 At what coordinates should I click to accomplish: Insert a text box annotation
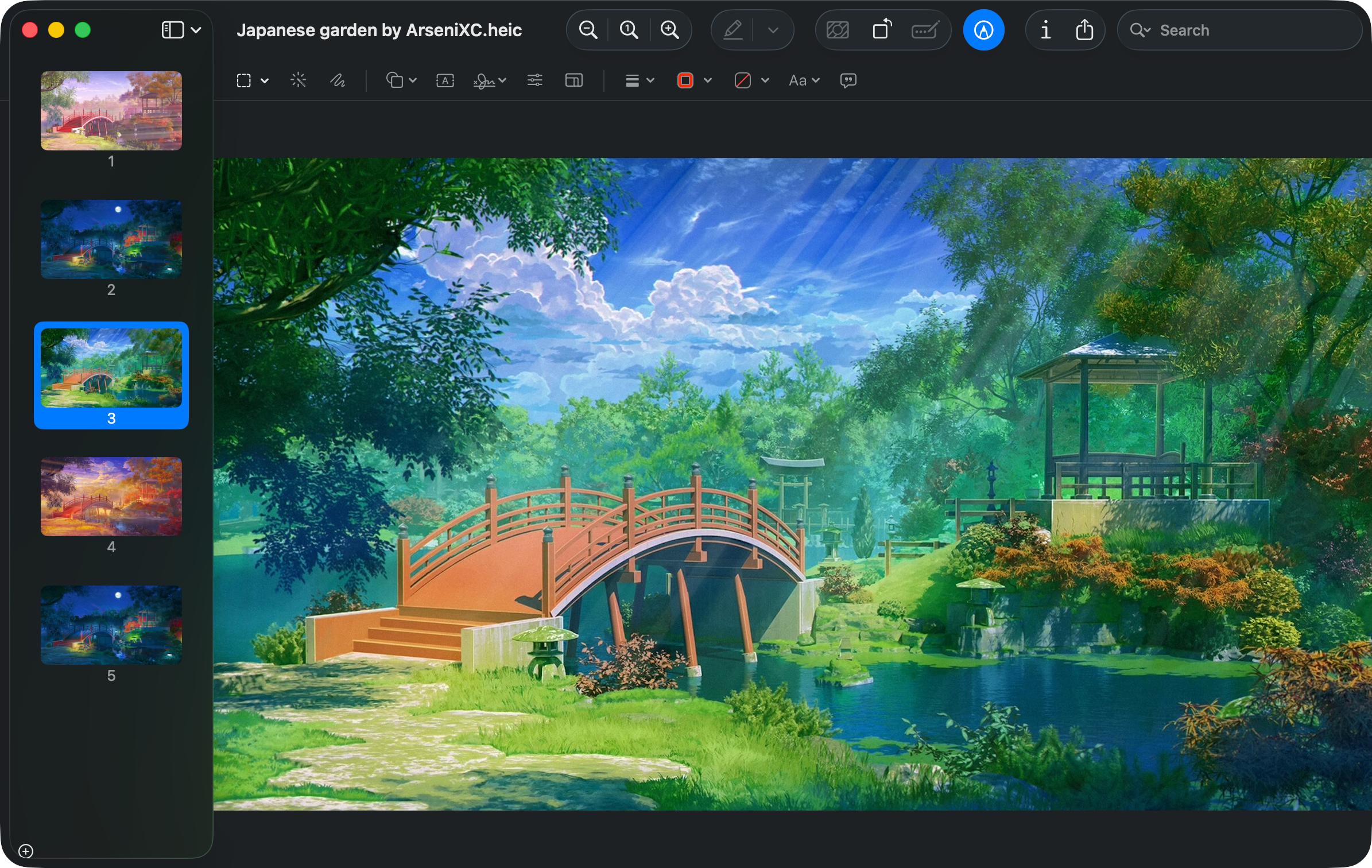coord(445,80)
